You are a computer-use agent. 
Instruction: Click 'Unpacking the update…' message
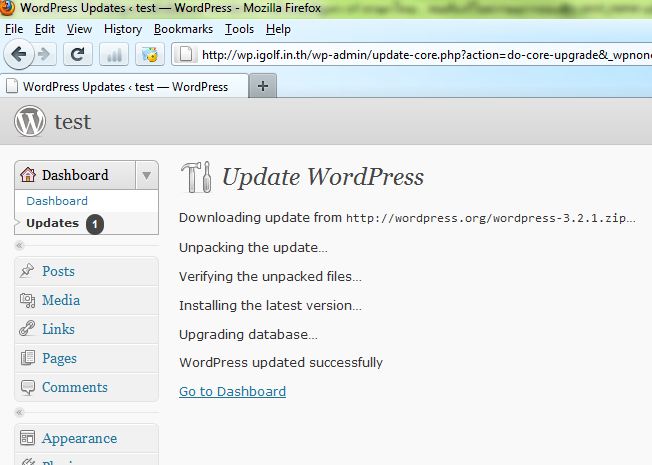point(253,247)
